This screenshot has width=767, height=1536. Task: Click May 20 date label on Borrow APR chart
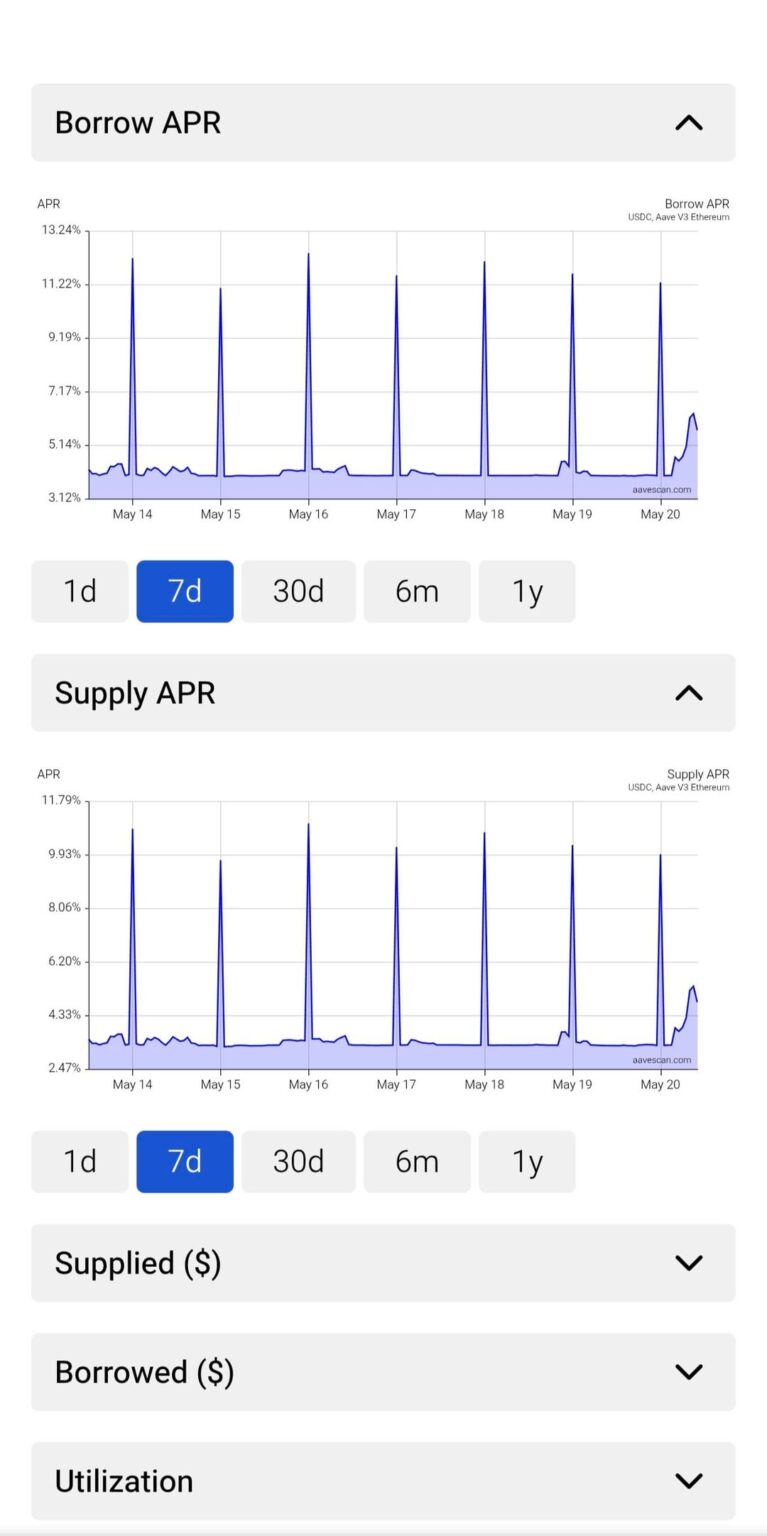660,515
